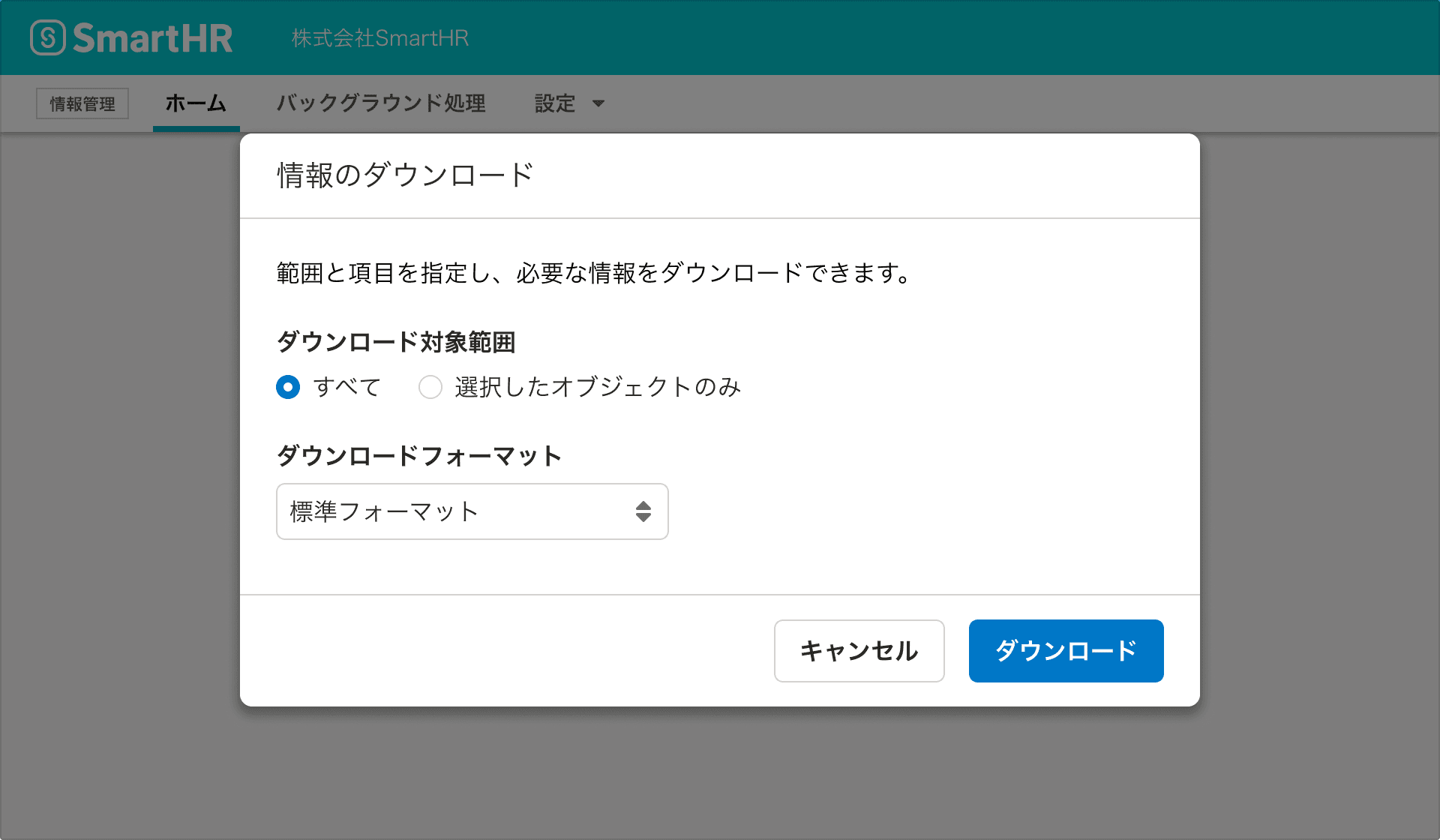The height and width of the screenshot is (840, 1440).
Task: Select the 株式会社SmartHR company name
Action: 379,38
